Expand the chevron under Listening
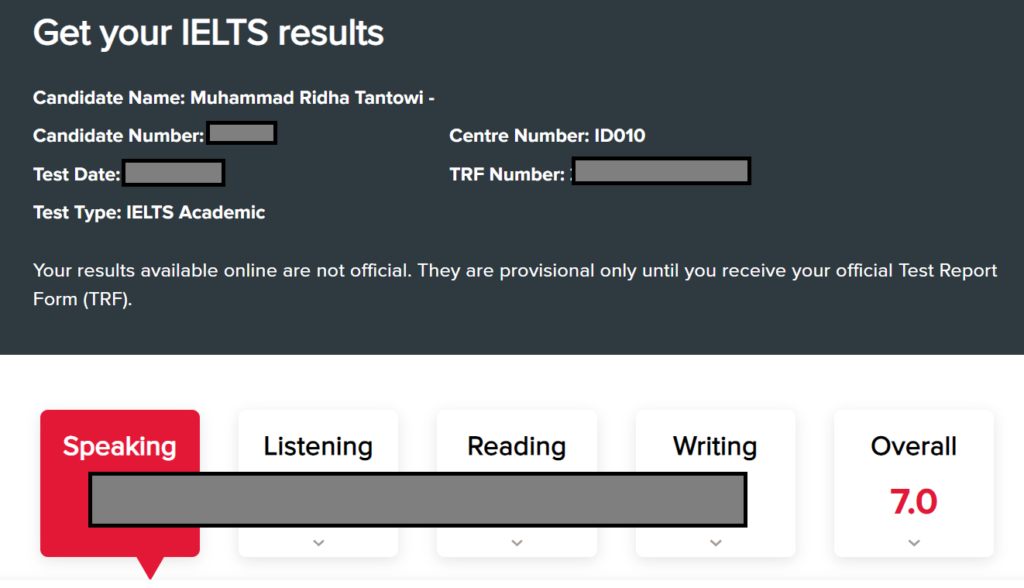 tap(318, 543)
